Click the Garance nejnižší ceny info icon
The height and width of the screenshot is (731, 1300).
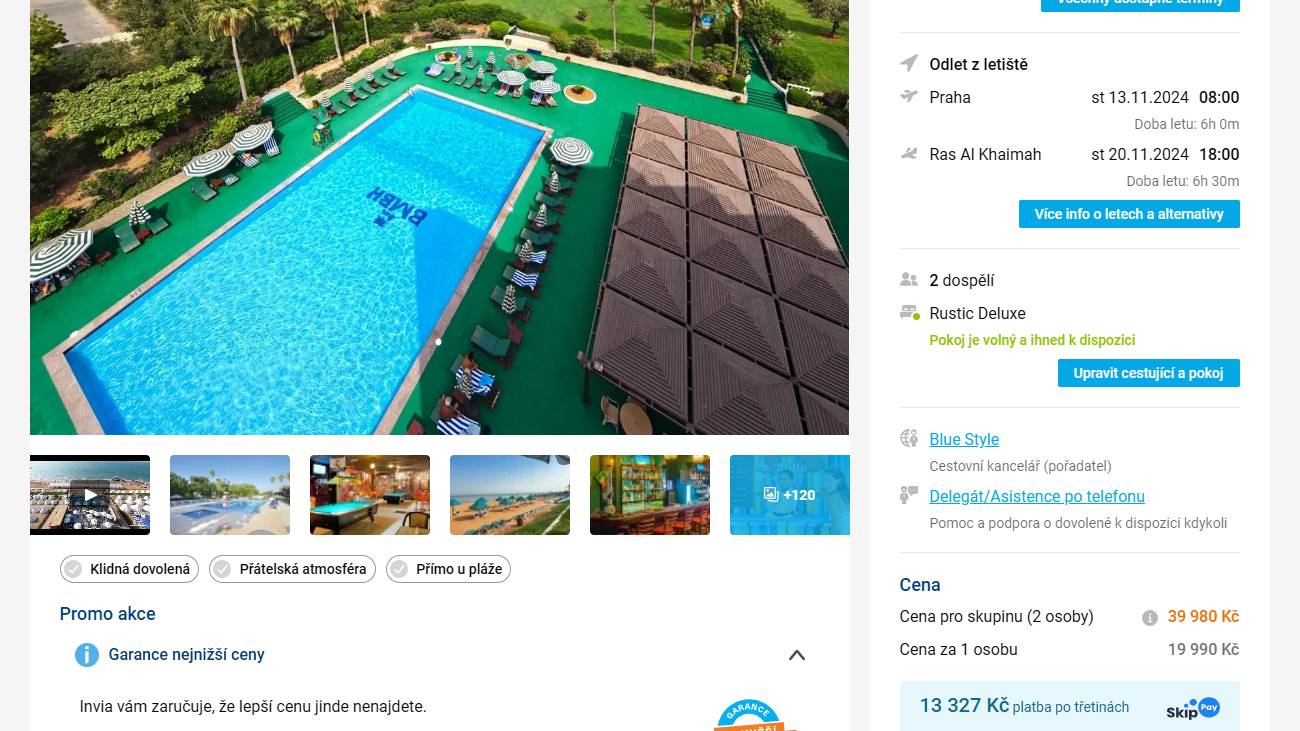click(87, 655)
